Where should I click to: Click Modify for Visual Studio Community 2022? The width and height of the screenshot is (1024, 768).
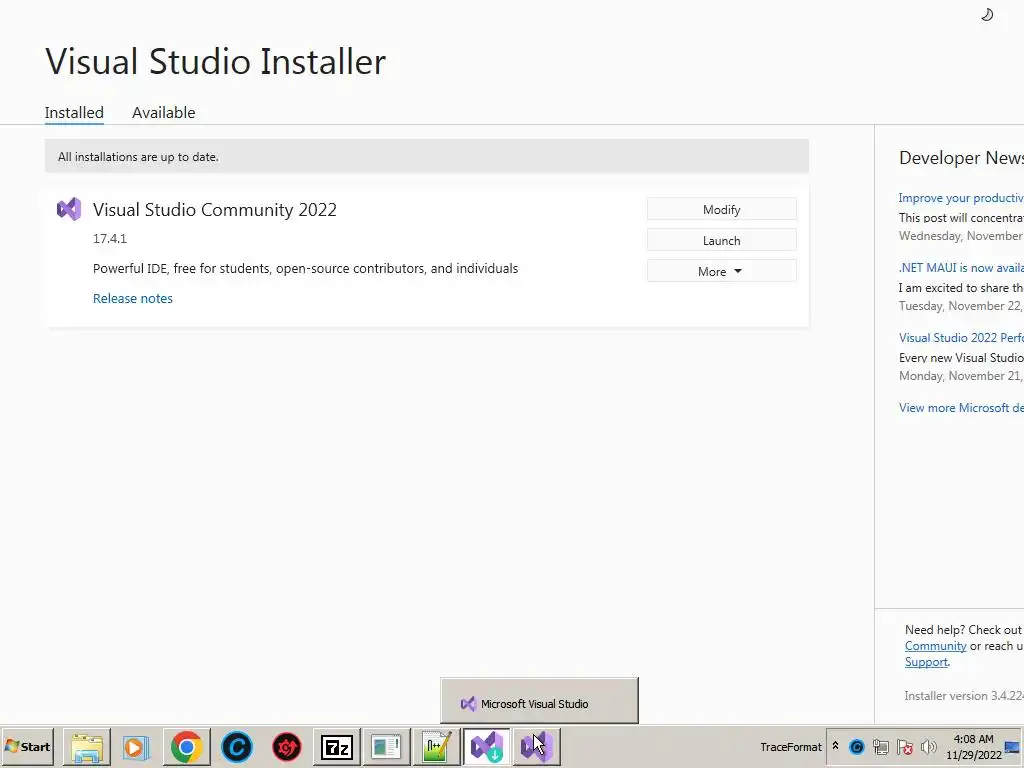pyautogui.click(x=722, y=210)
